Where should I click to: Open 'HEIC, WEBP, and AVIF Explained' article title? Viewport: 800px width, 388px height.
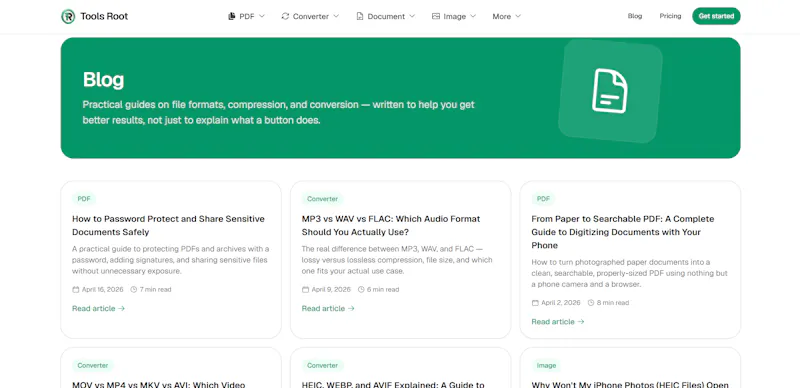click(x=393, y=384)
